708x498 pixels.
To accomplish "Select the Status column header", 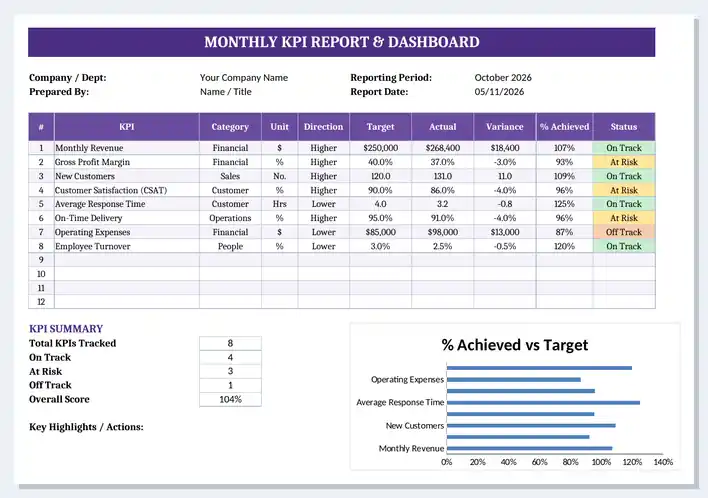I will [624, 127].
